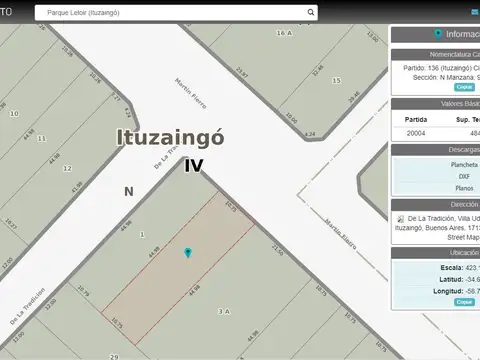Screen dimensions: 480x360
Task: Click the Partida column header
Action: point(416,119)
